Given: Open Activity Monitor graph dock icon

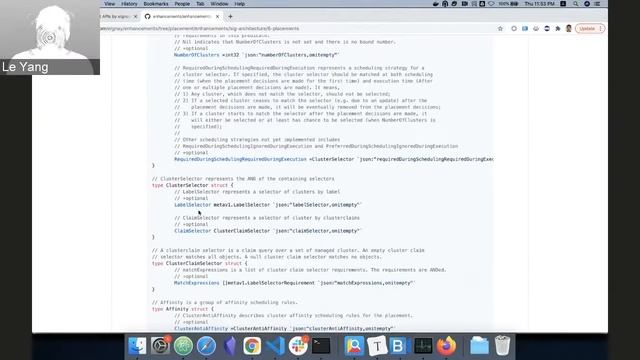Looking at the screenshot, I should [423, 346].
